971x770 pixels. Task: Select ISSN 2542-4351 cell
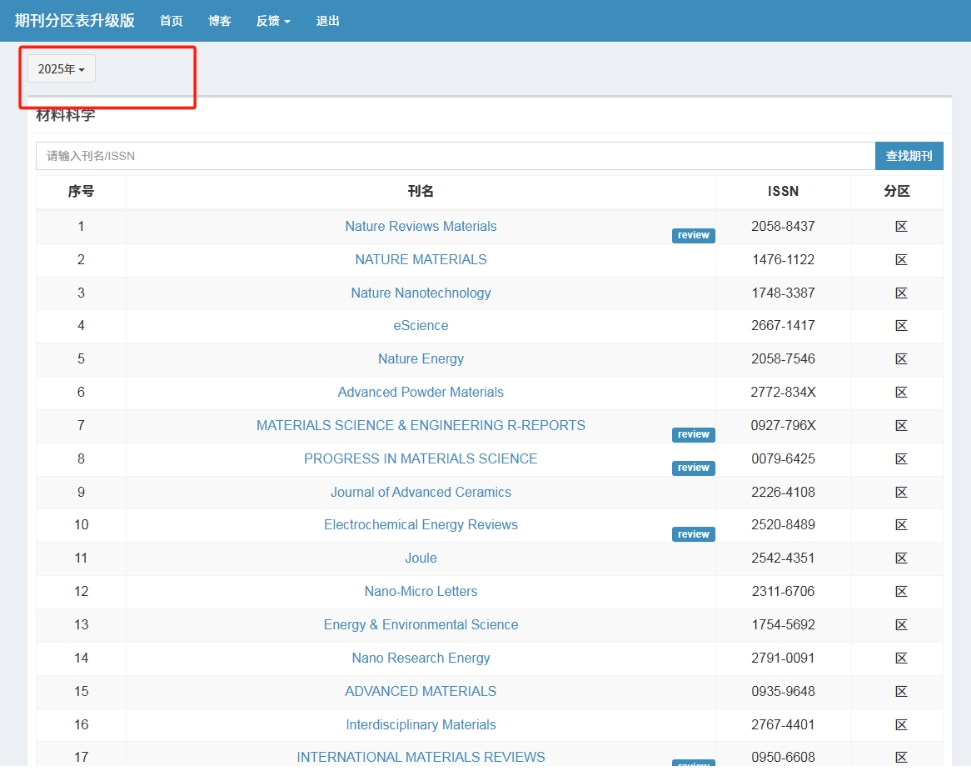click(x=783, y=559)
